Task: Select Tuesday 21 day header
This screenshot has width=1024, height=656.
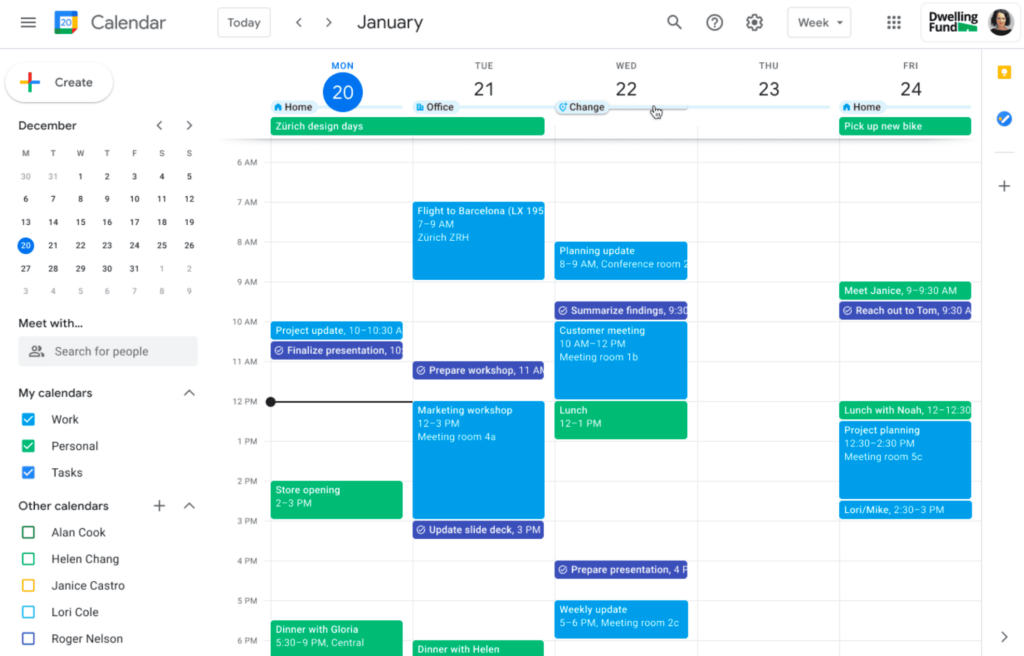Action: click(x=484, y=89)
